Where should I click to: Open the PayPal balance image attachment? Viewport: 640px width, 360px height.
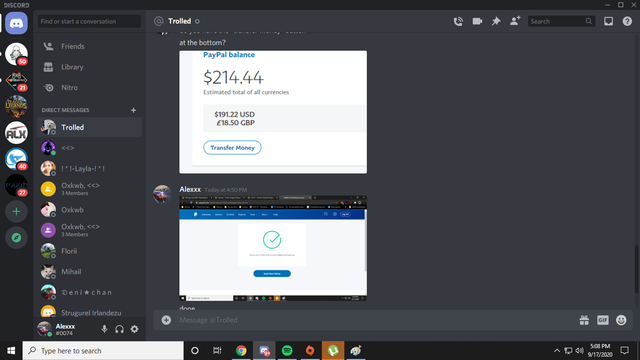point(273,112)
